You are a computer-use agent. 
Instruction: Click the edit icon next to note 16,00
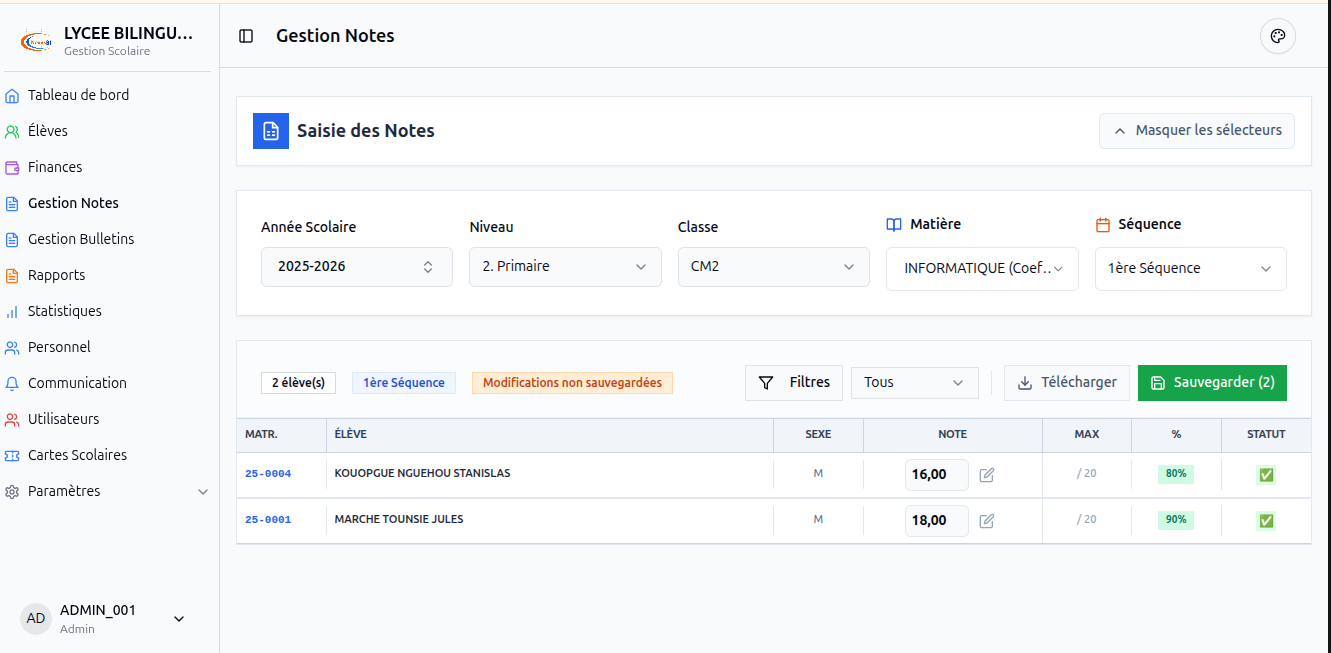coord(987,475)
